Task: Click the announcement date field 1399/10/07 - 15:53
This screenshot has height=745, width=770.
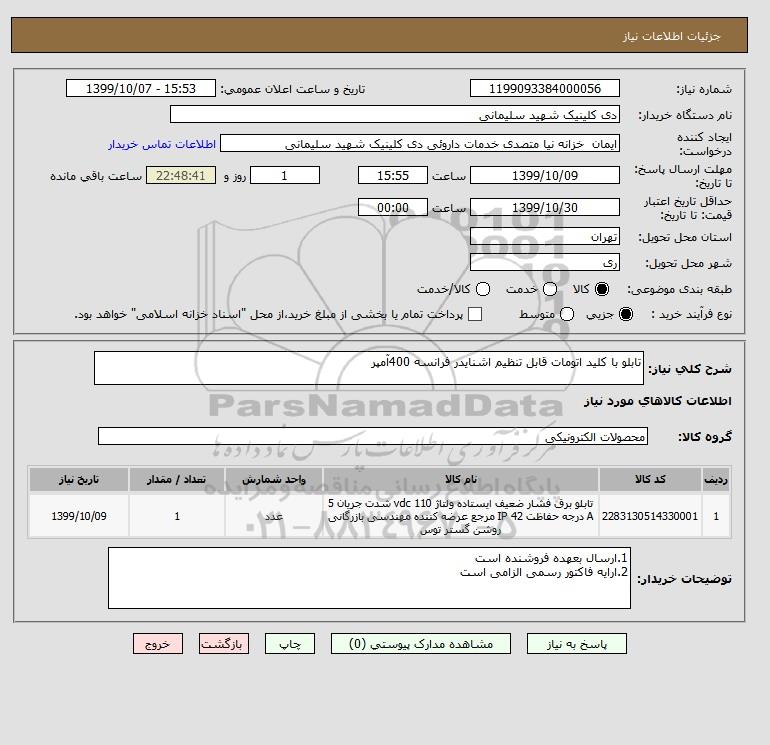Action: click(141, 88)
